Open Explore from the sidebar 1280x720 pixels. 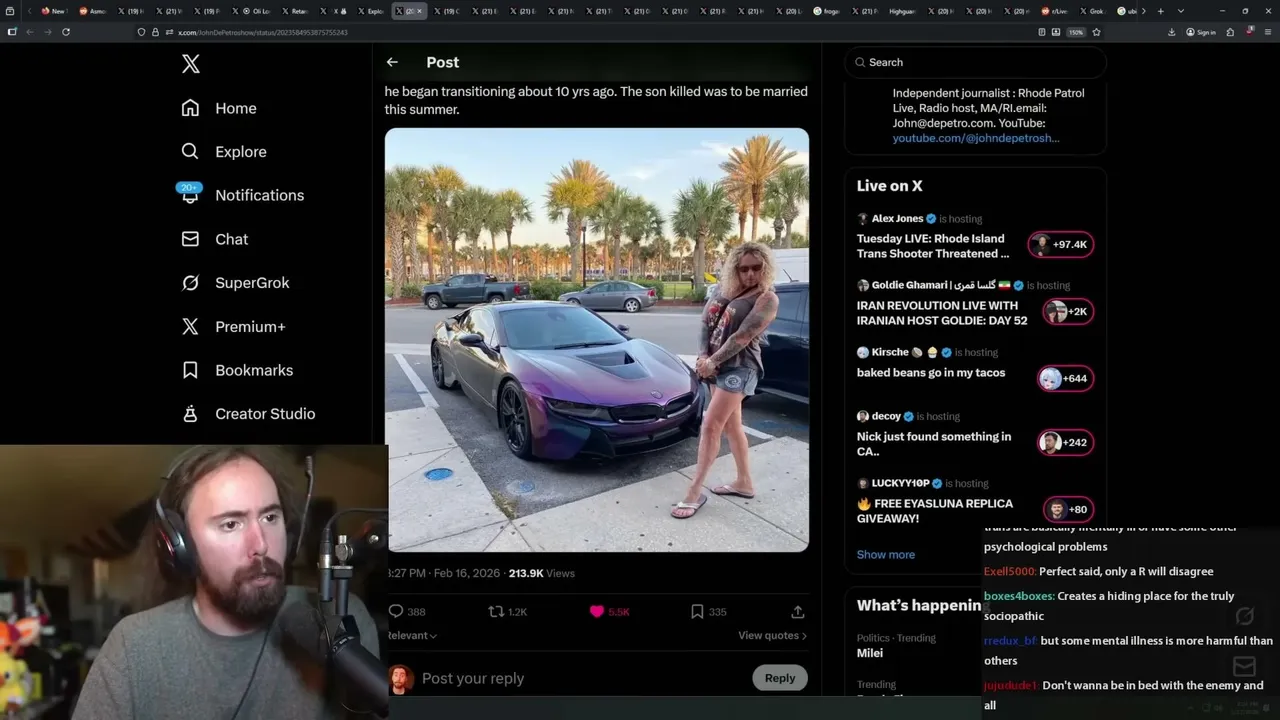[x=224, y=152]
